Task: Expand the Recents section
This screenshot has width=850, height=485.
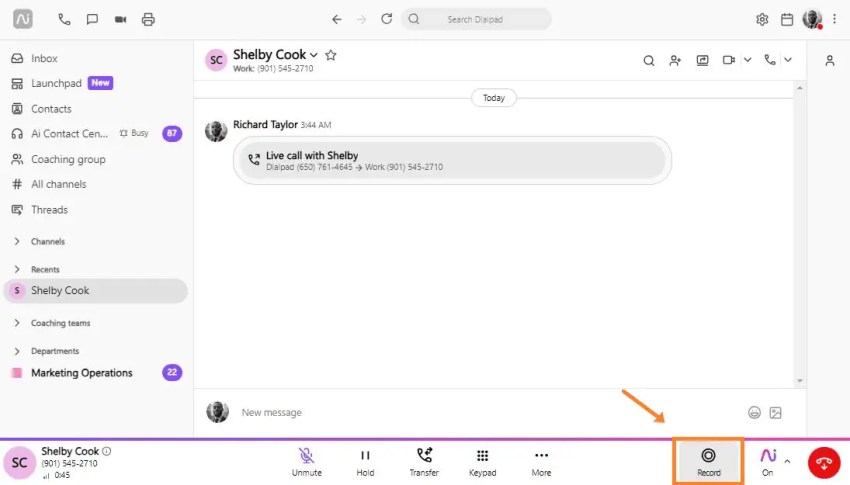Action: pos(17,269)
